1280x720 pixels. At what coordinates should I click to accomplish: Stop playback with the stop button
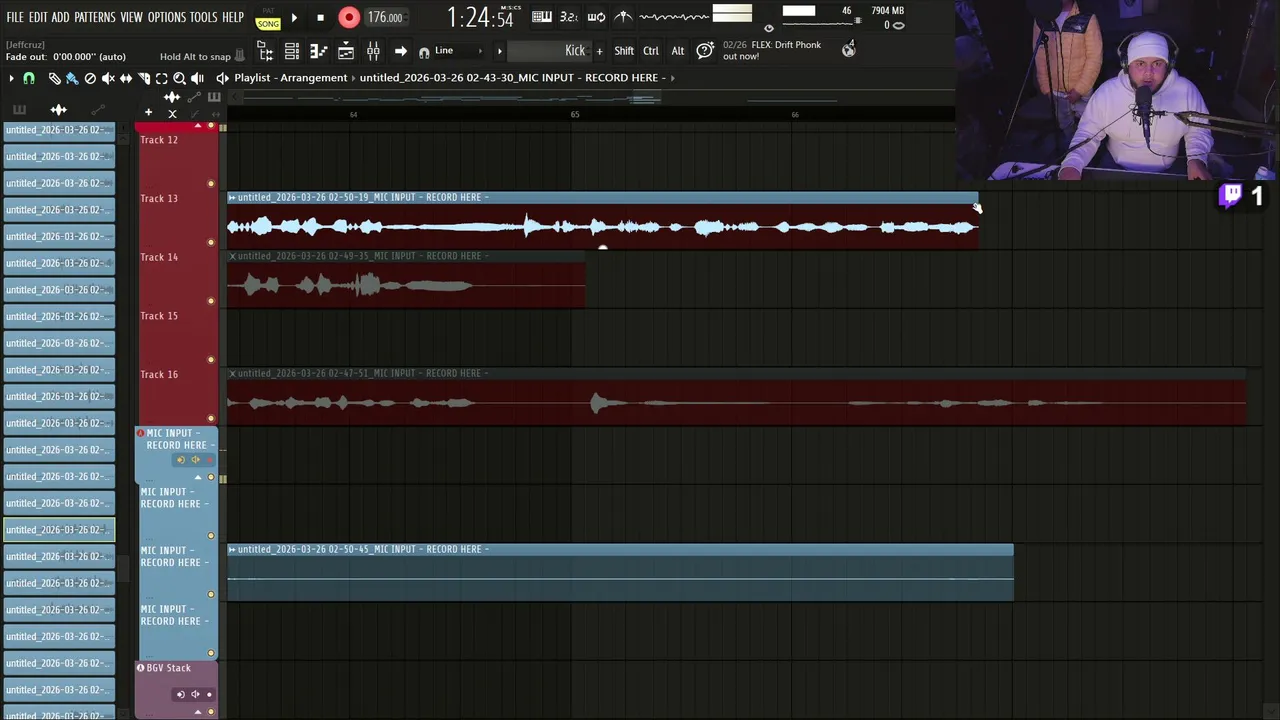320,17
